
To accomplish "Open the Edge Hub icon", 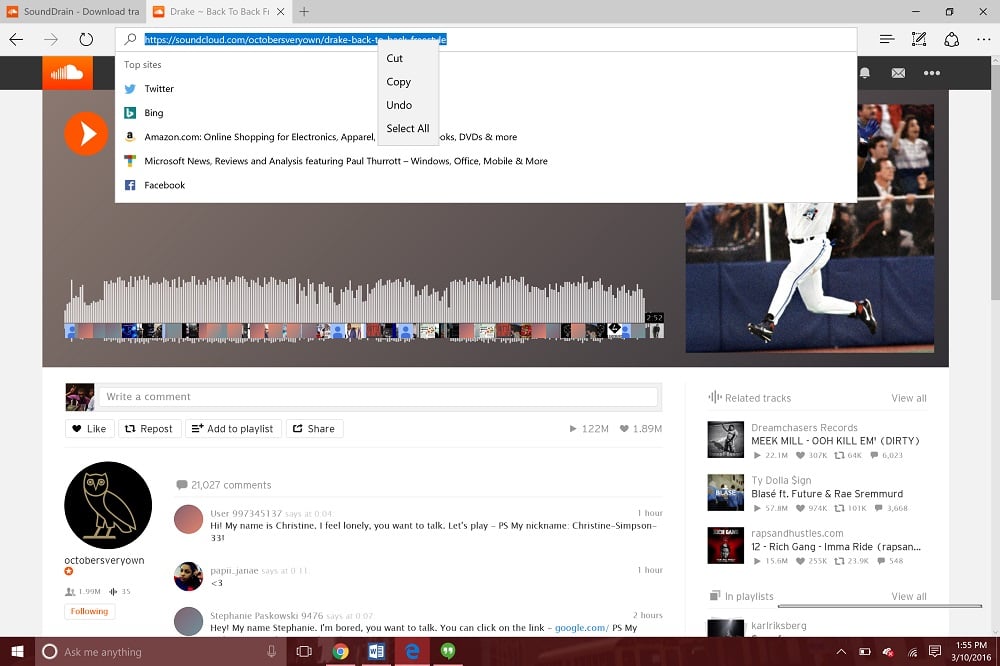I will click(x=886, y=40).
